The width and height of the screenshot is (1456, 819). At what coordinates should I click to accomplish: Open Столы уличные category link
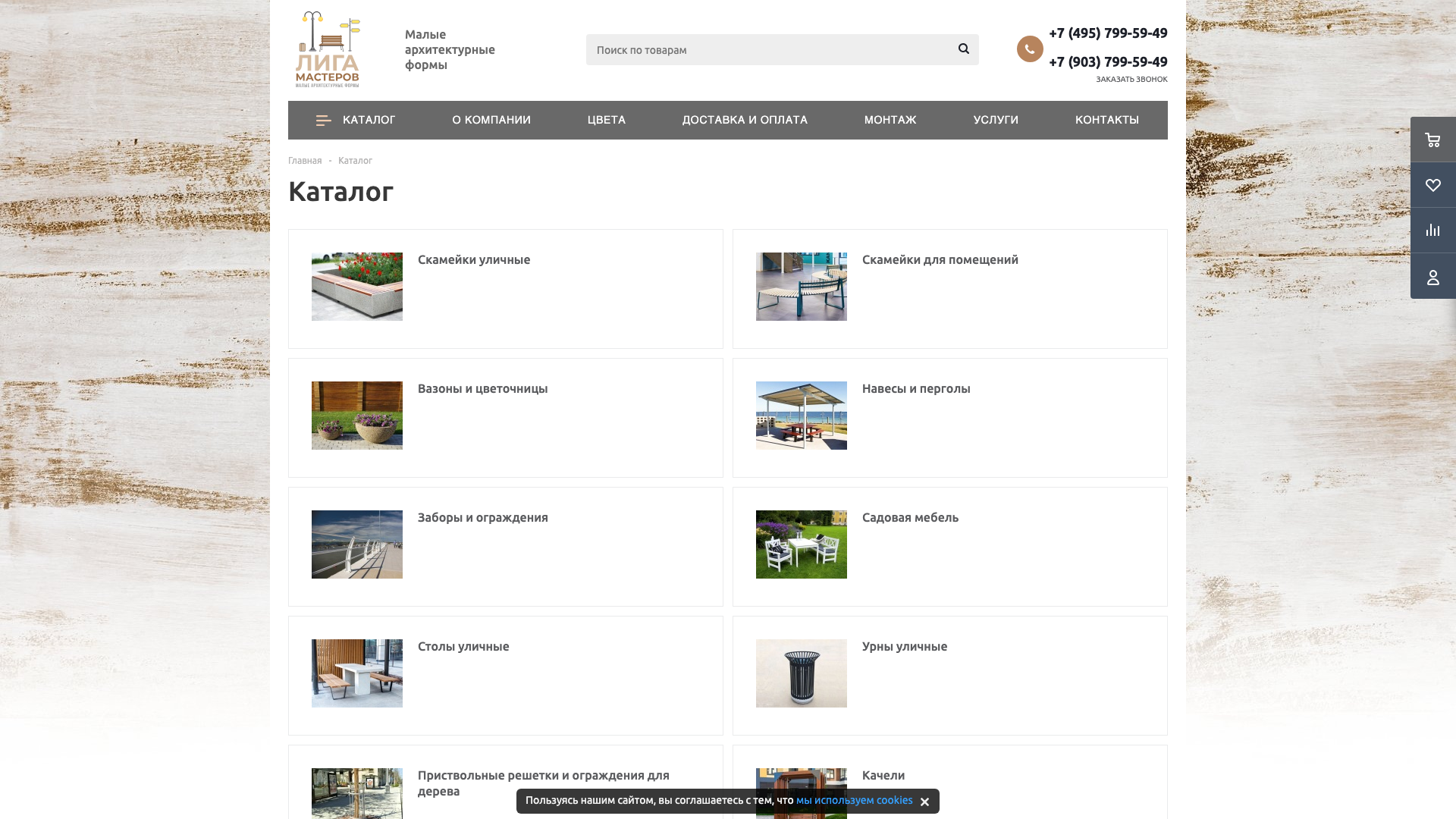coord(463,647)
